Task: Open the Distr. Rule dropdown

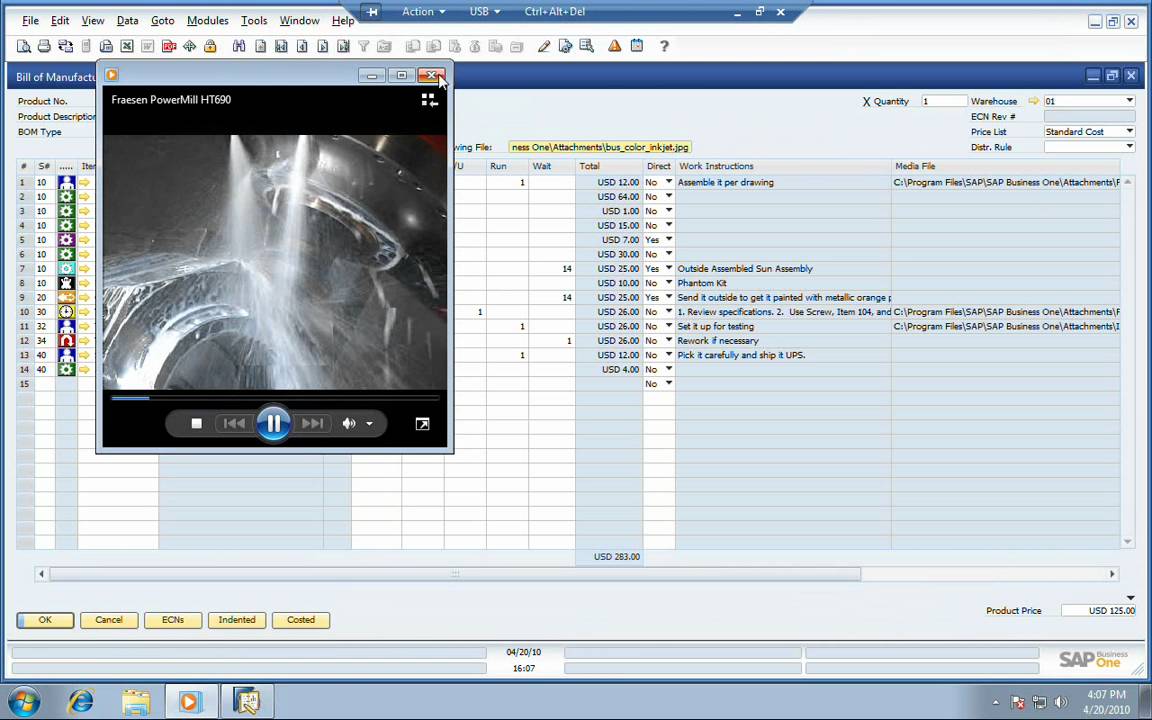Action: click(x=1129, y=147)
